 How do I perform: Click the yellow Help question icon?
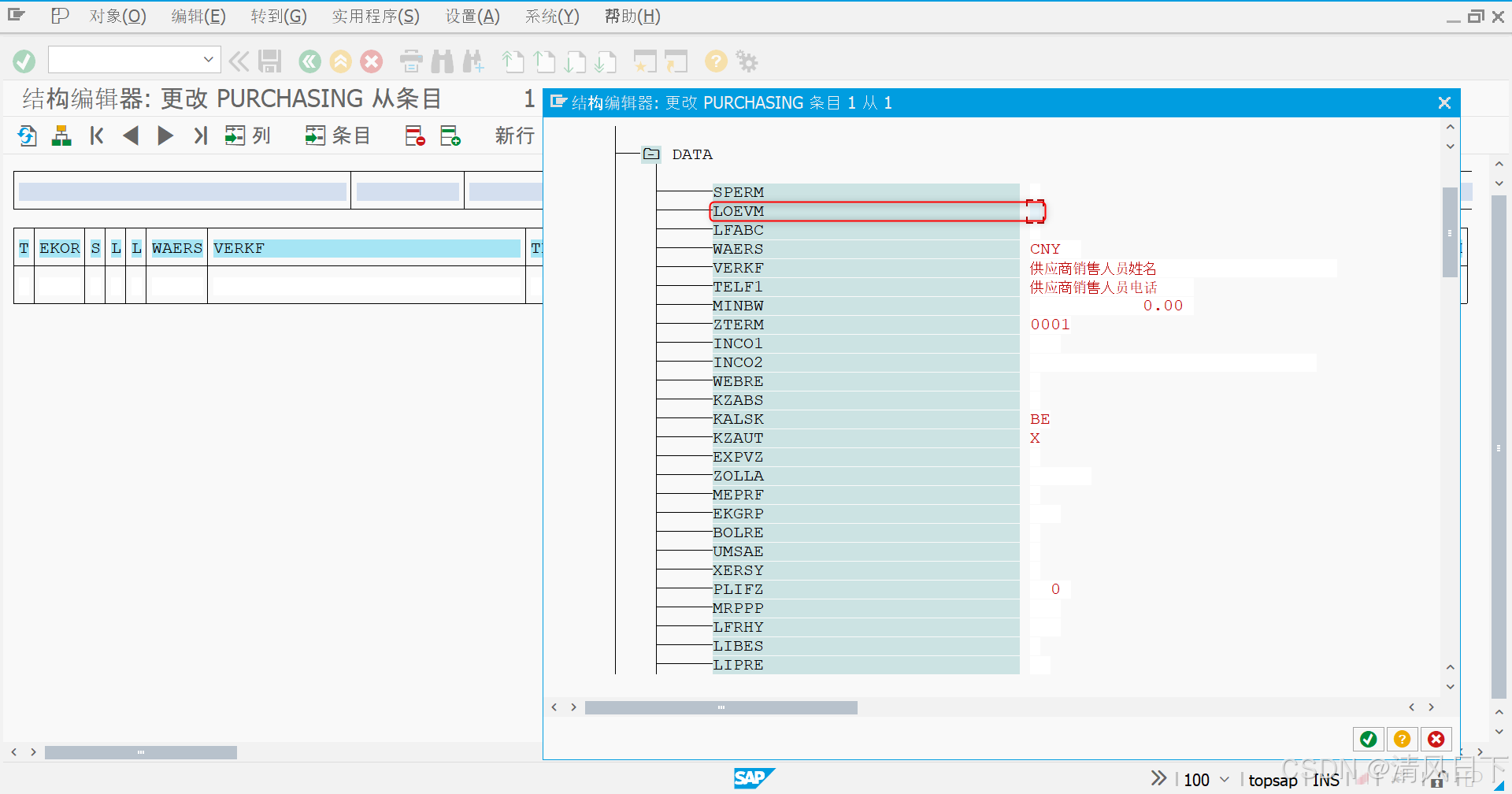[x=716, y=61]
